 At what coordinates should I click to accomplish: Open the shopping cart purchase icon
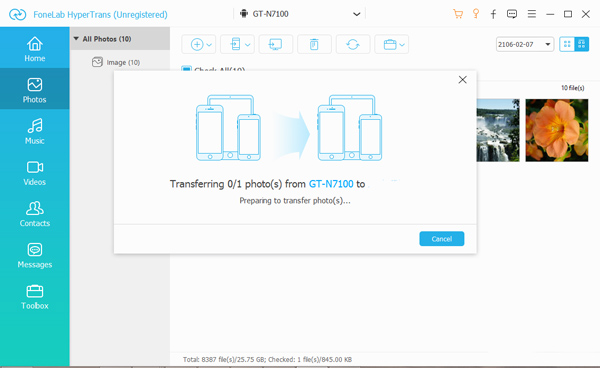click(x=458, y=14)
